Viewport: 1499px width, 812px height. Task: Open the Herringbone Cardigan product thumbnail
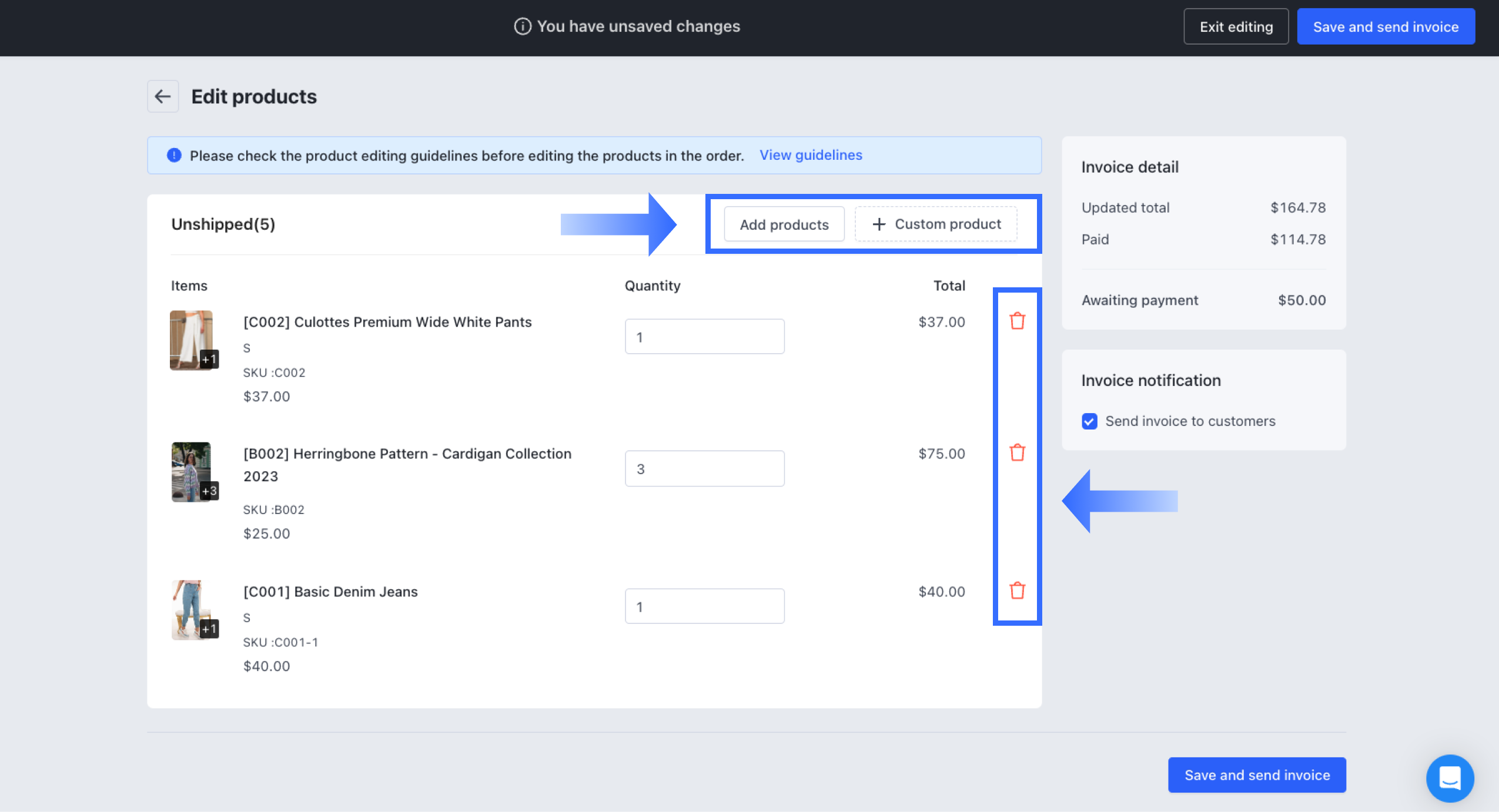(x=192, y=471)
